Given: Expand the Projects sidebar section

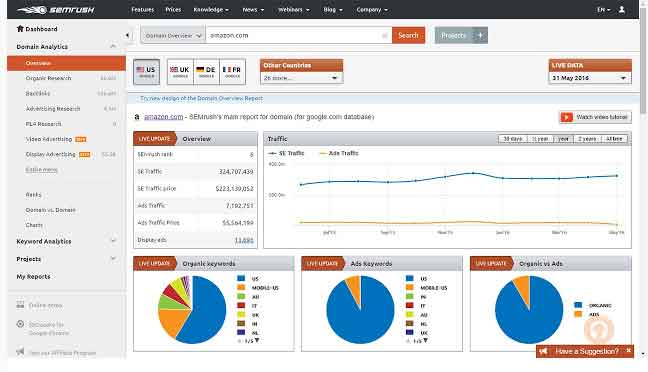Looking at the screenshot, I should [113, 258].
